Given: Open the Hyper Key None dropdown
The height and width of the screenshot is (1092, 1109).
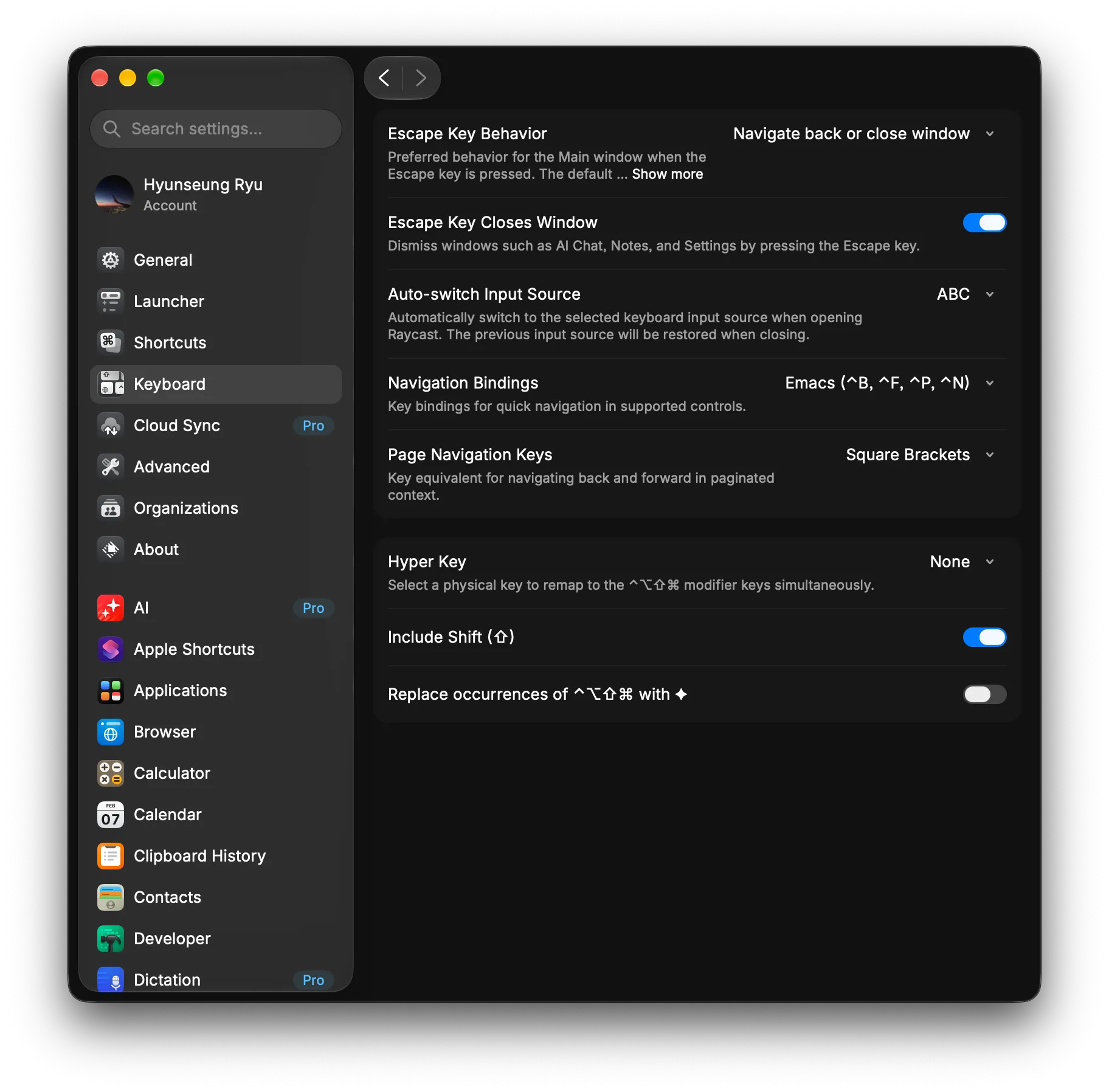Looking at the screenshot, I should [x=962, y=562].
